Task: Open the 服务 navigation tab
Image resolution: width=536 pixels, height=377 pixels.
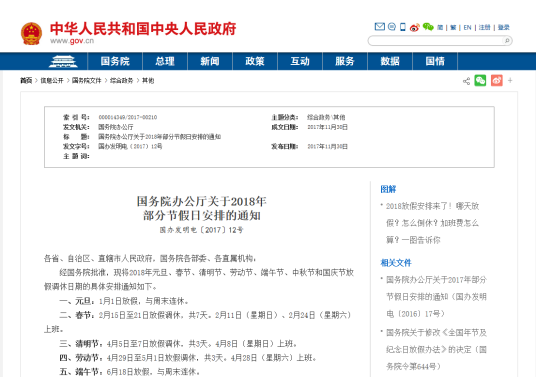Action: point(345,62)
